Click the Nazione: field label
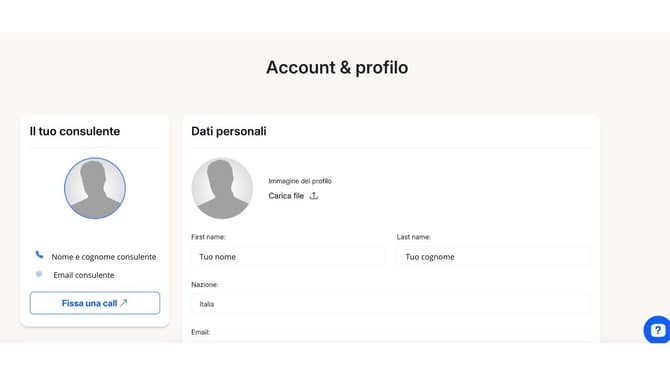 click(205, 285)
